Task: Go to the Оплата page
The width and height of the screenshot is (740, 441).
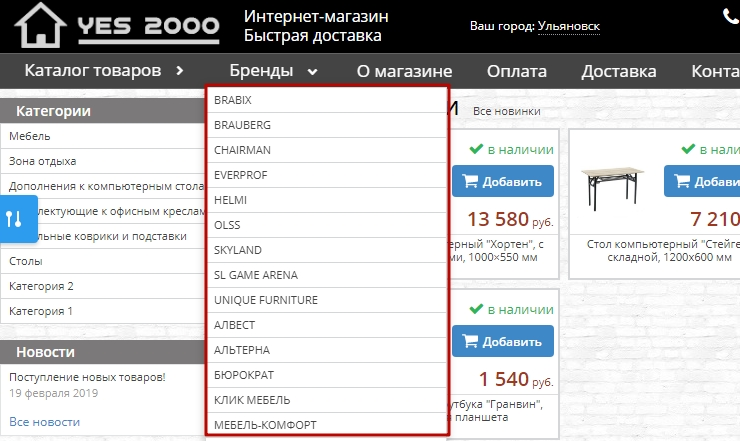Action: click(x=516, y=71)
